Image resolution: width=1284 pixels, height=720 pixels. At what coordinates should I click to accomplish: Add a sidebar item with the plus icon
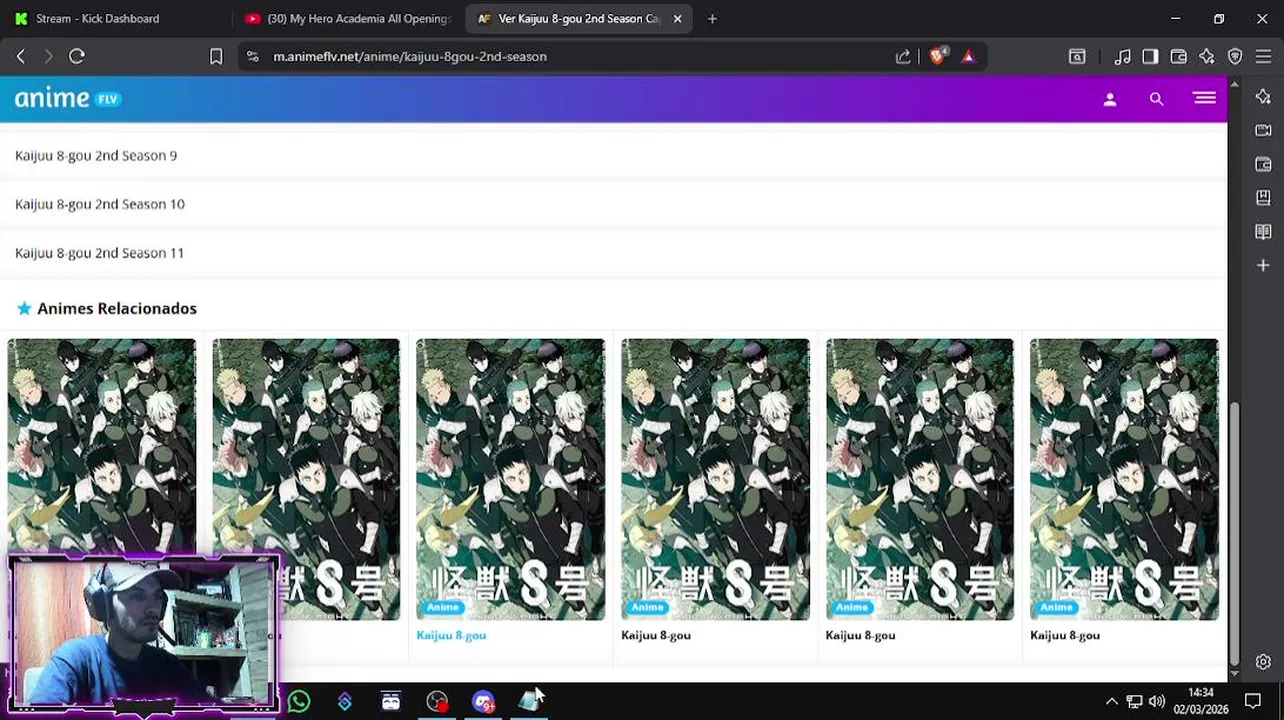(1263, 265)
